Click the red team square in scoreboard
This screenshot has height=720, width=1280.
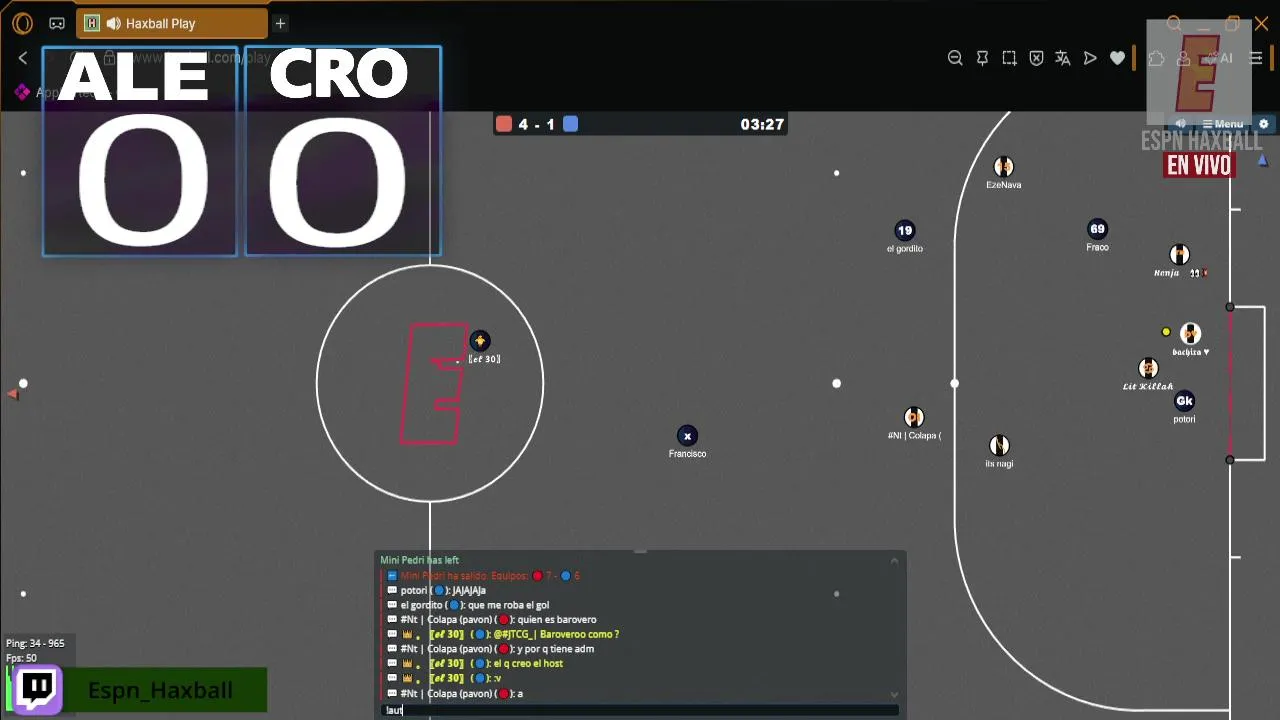tap(504, 124)
